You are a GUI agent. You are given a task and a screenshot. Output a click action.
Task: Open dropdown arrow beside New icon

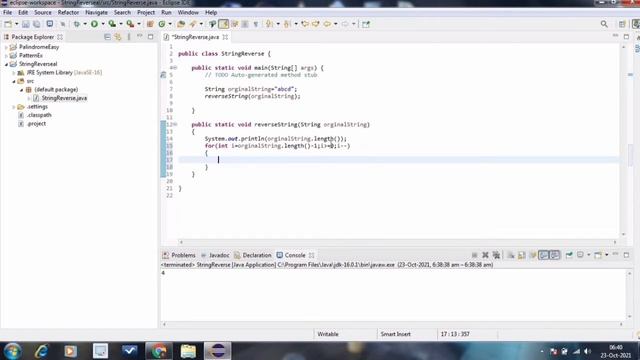[x=16, y=24]
